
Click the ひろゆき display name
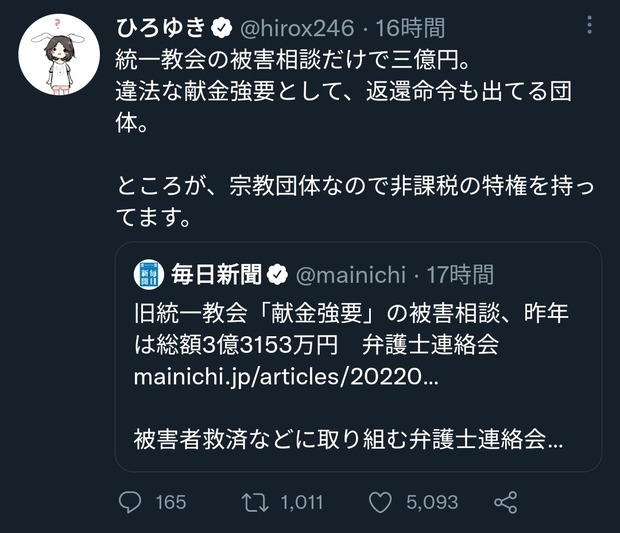(x=161, y=28)
